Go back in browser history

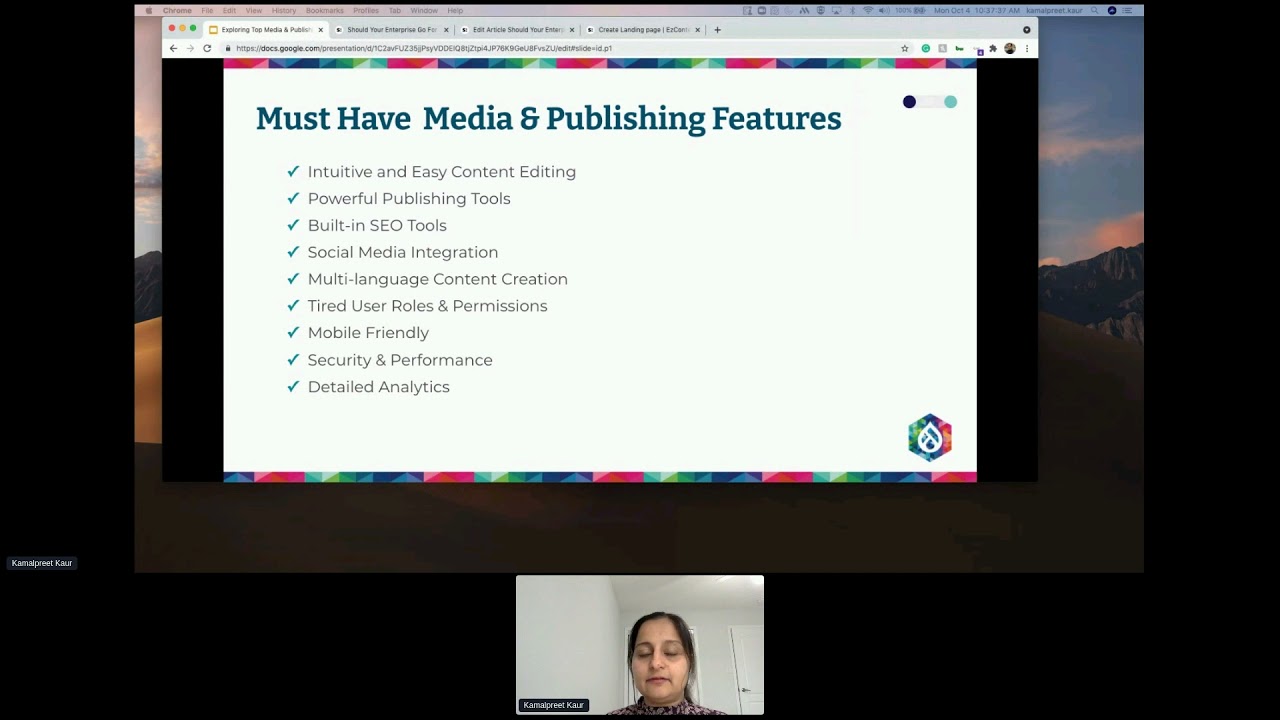coord(173,48)
